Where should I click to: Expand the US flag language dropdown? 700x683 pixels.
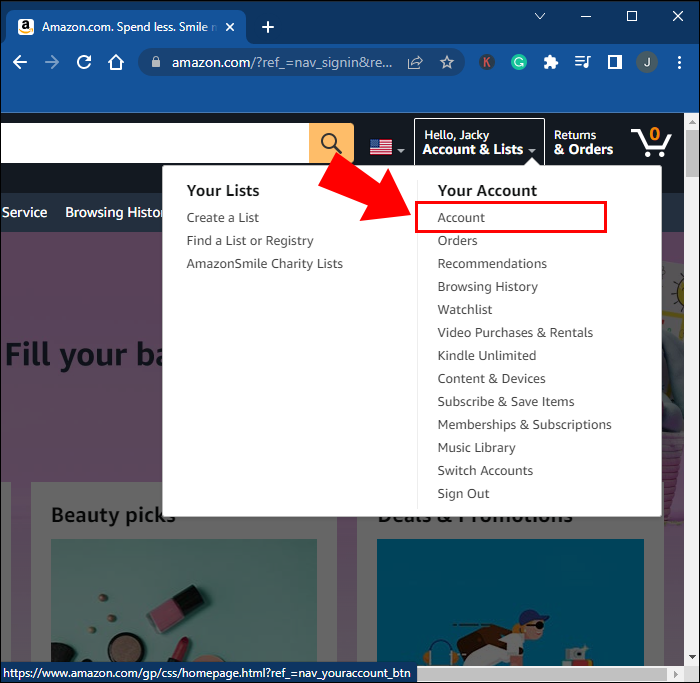coord(387,147)
